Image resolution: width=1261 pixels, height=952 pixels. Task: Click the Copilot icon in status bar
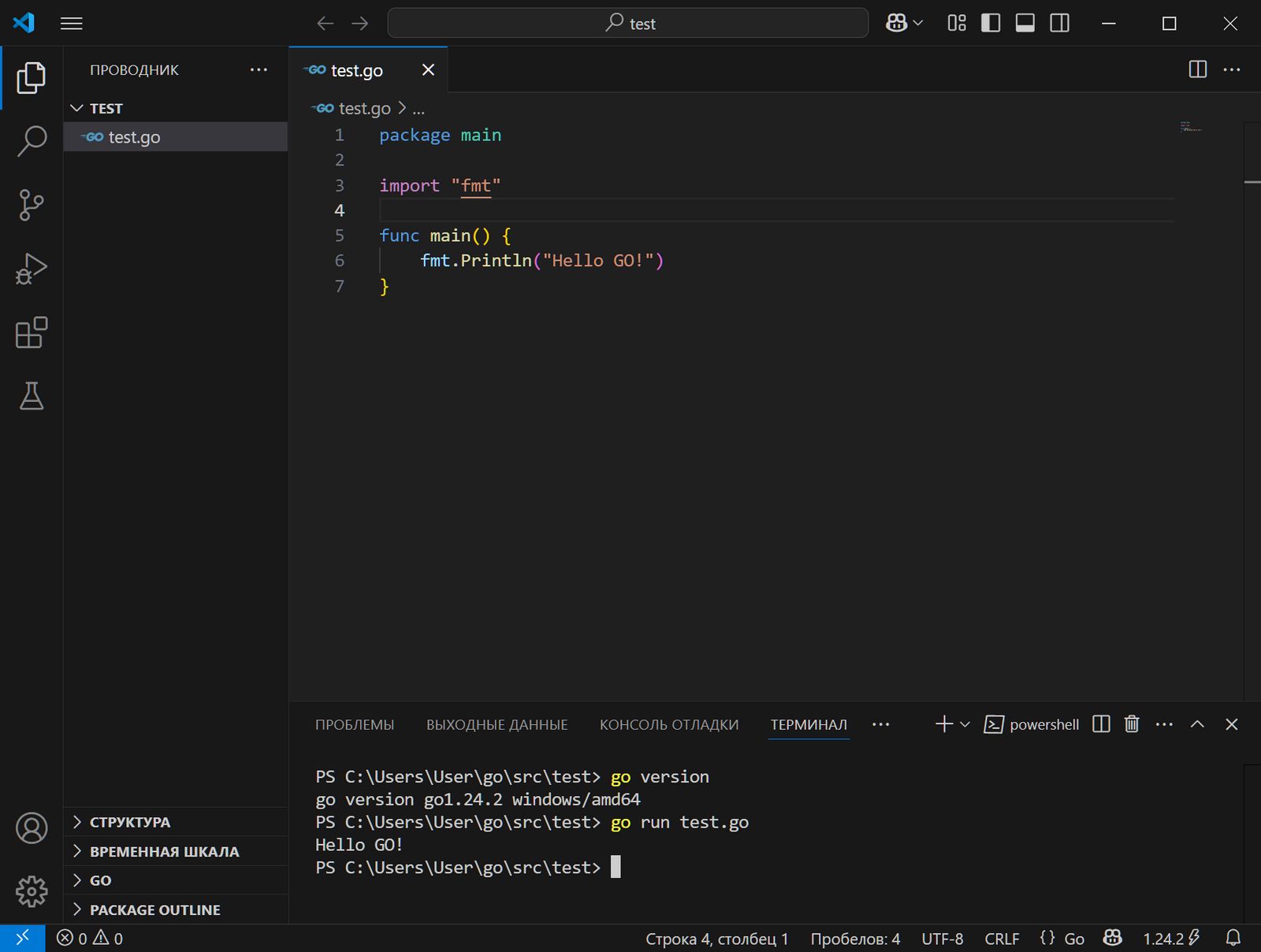click(1112, 938)
